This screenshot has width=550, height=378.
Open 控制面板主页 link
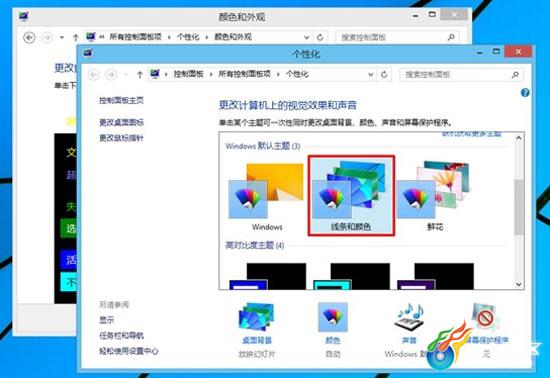pyautogui.click(x=121, y=101)
